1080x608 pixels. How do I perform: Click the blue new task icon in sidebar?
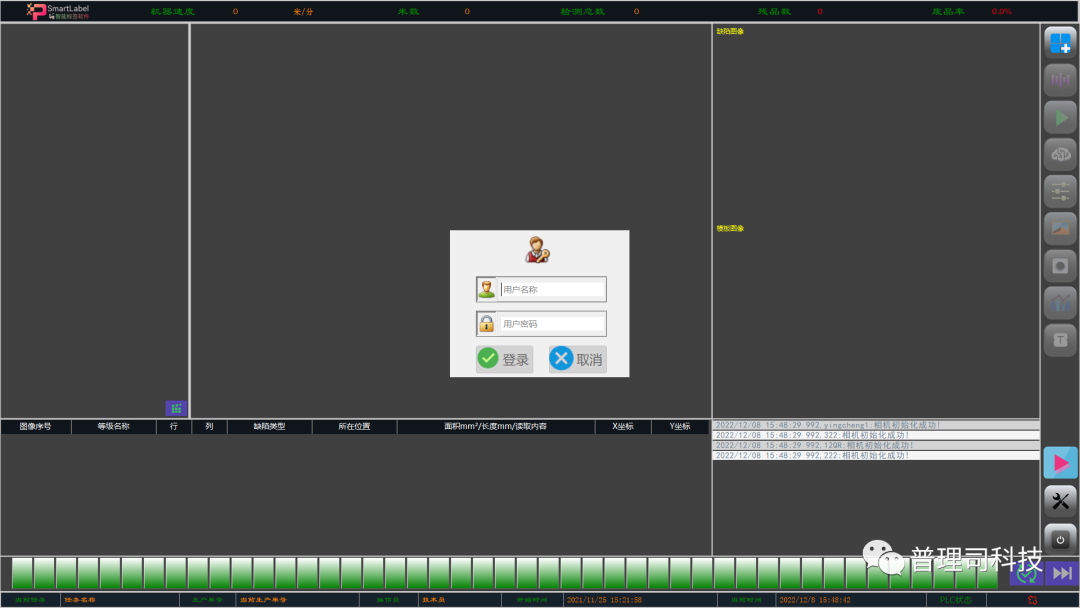[1060, 43]
